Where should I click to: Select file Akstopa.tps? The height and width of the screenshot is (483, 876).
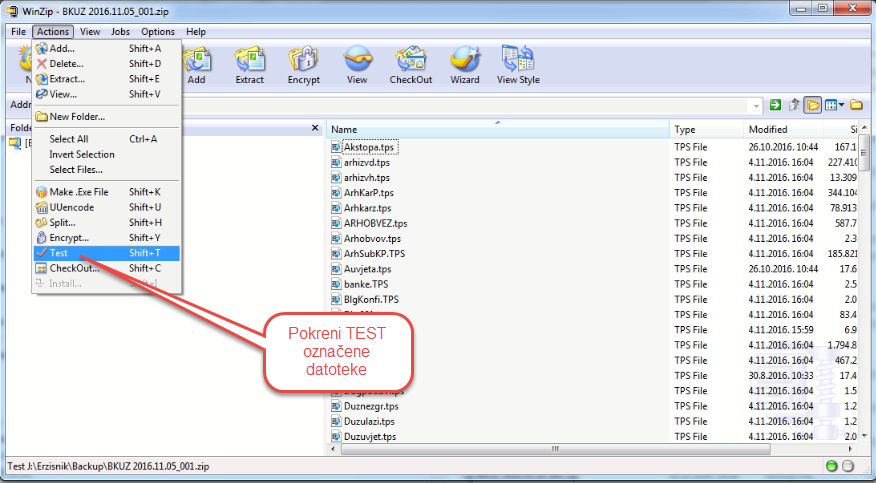coord(369,147)
